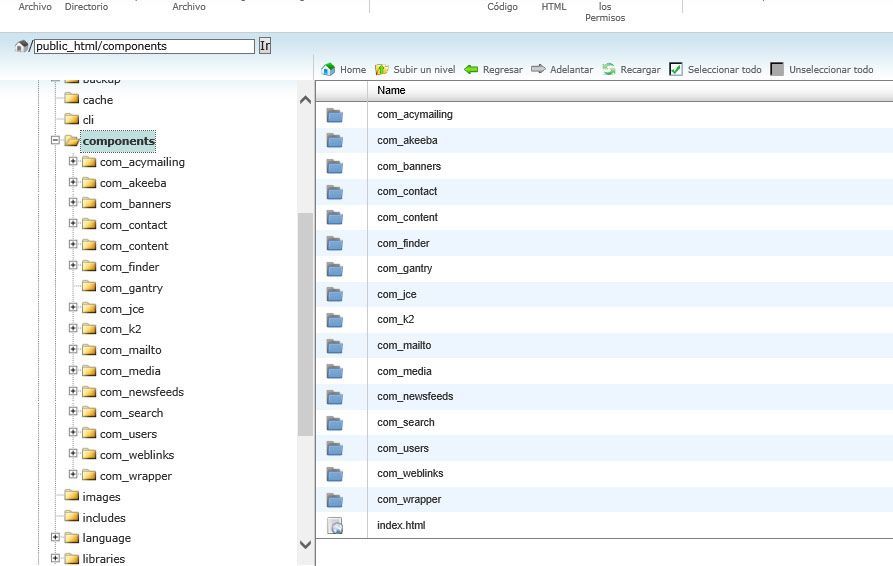Open includes folder in the tree

(104, 518)
